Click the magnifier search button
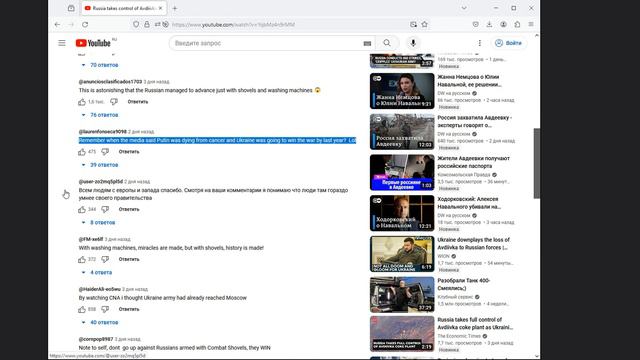Image resolution: width=640 pixels, height=360 pixels. pyautogui.click(x=387, y=43)
